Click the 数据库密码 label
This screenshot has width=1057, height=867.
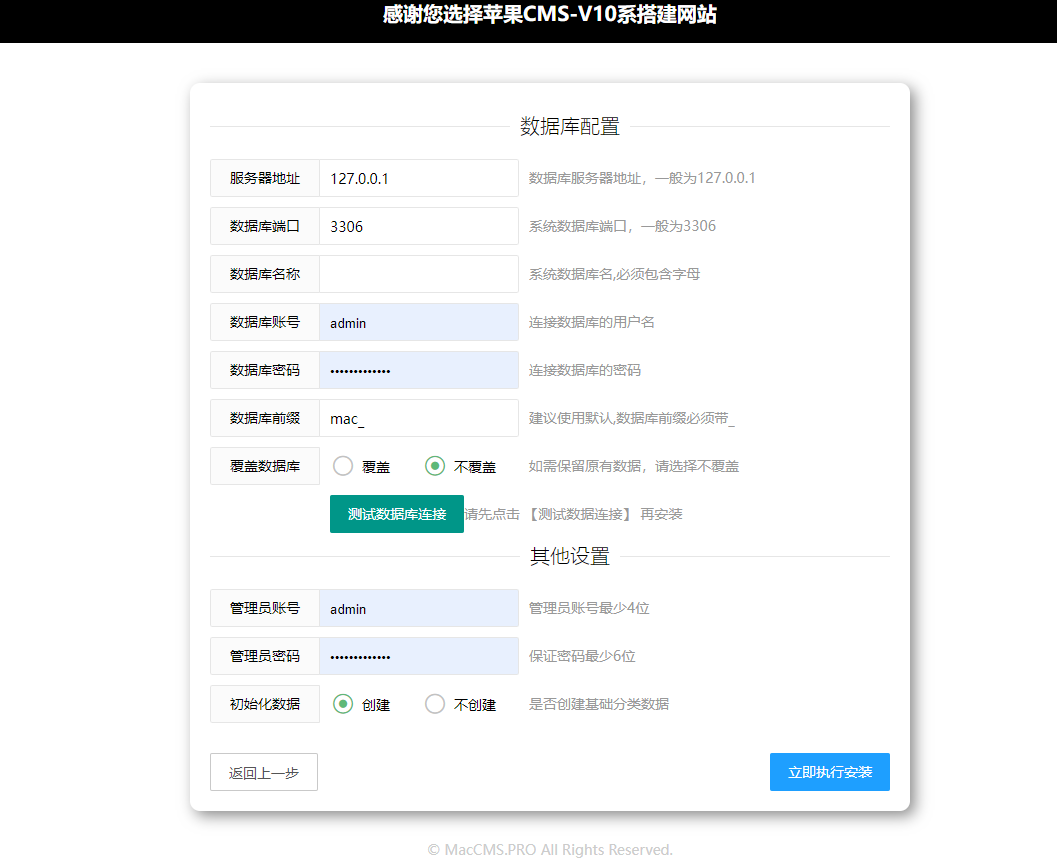click(x=264, y=370)
